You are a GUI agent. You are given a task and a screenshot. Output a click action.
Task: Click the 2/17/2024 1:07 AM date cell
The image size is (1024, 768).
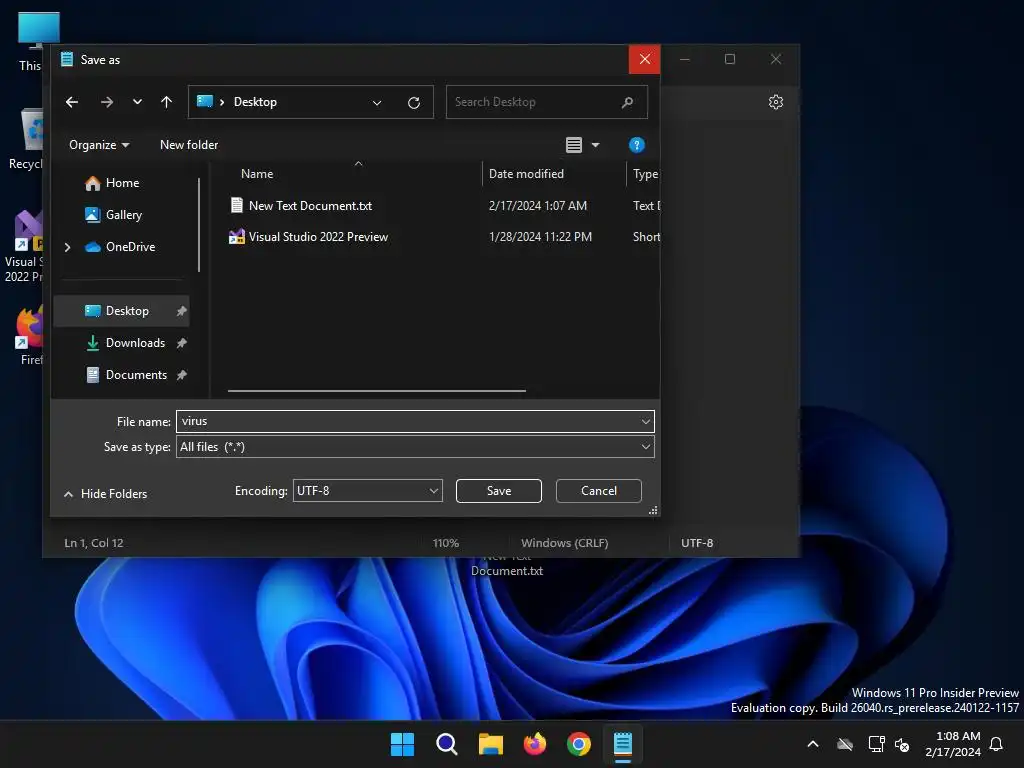(x=537, y=206)
